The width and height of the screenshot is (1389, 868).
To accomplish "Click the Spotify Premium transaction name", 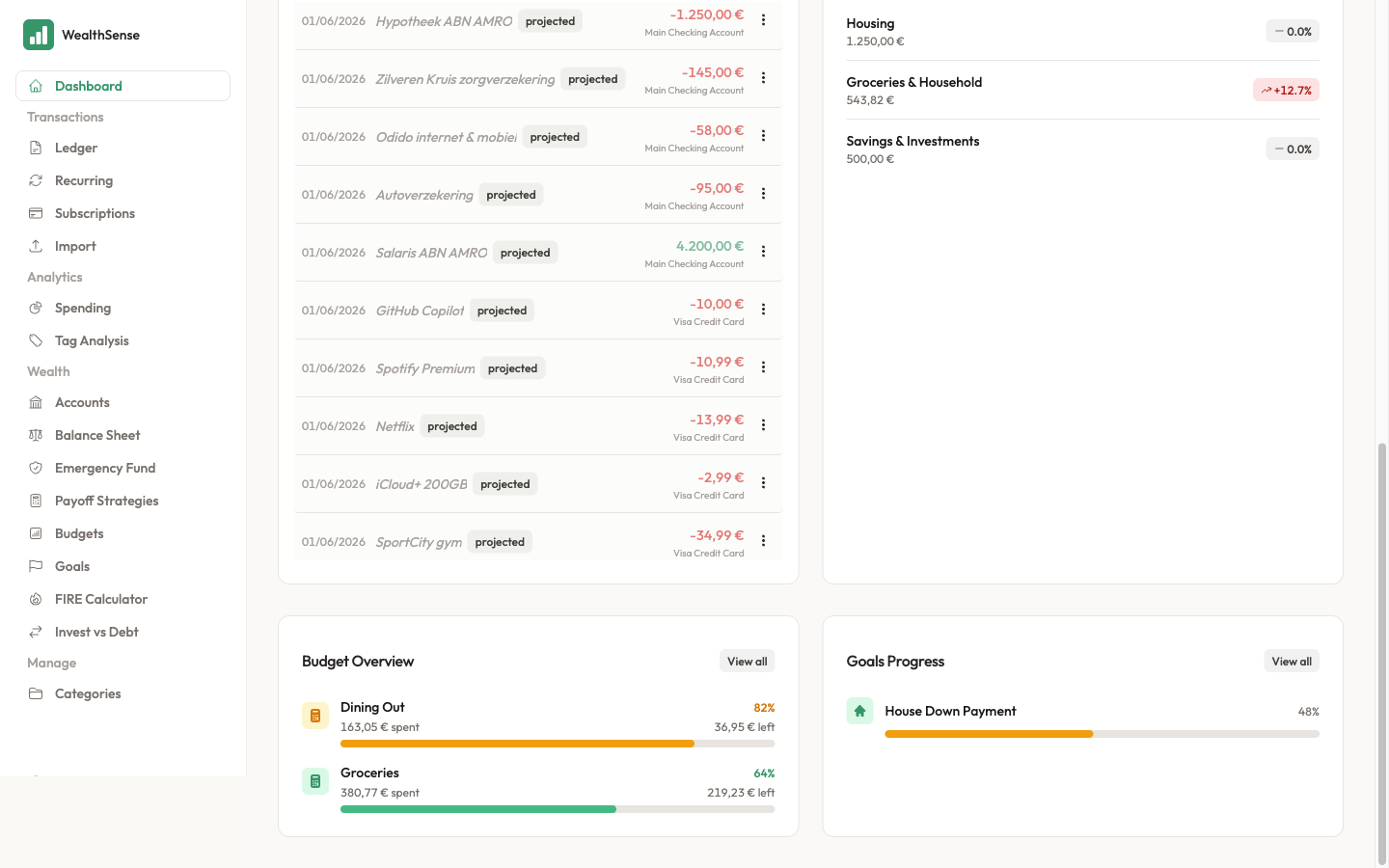I will (x=425, y=368).
